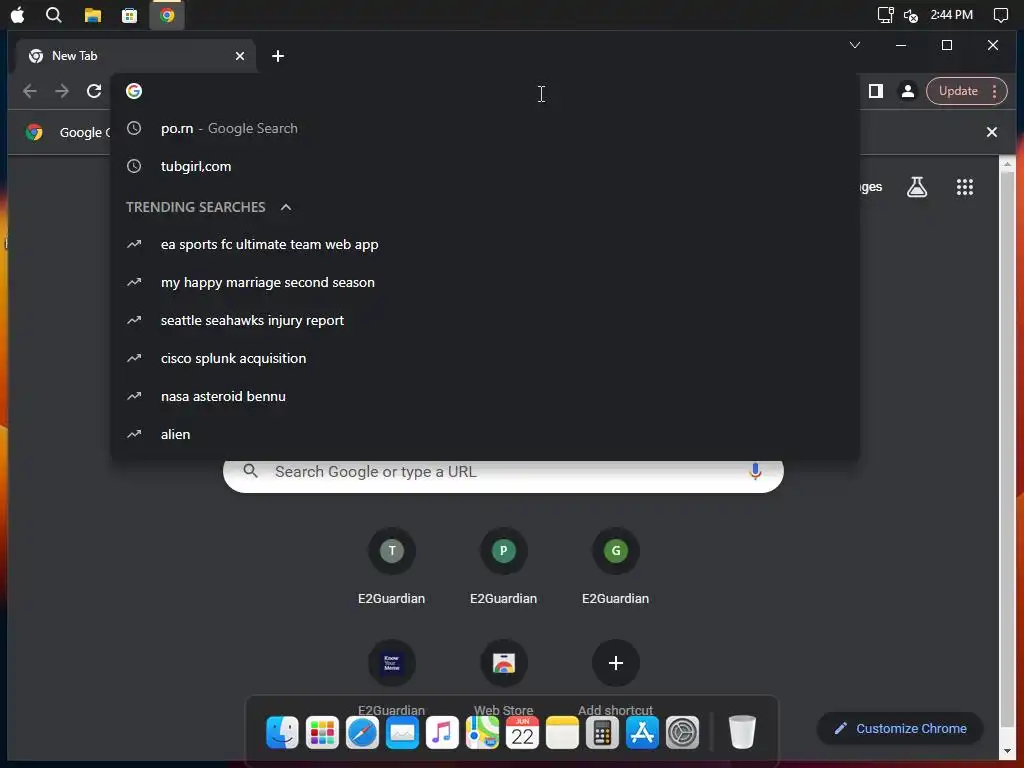Click Customize Chrome button
The image size is (1024, 768).
pyautogui.click(x=900, y=729)
